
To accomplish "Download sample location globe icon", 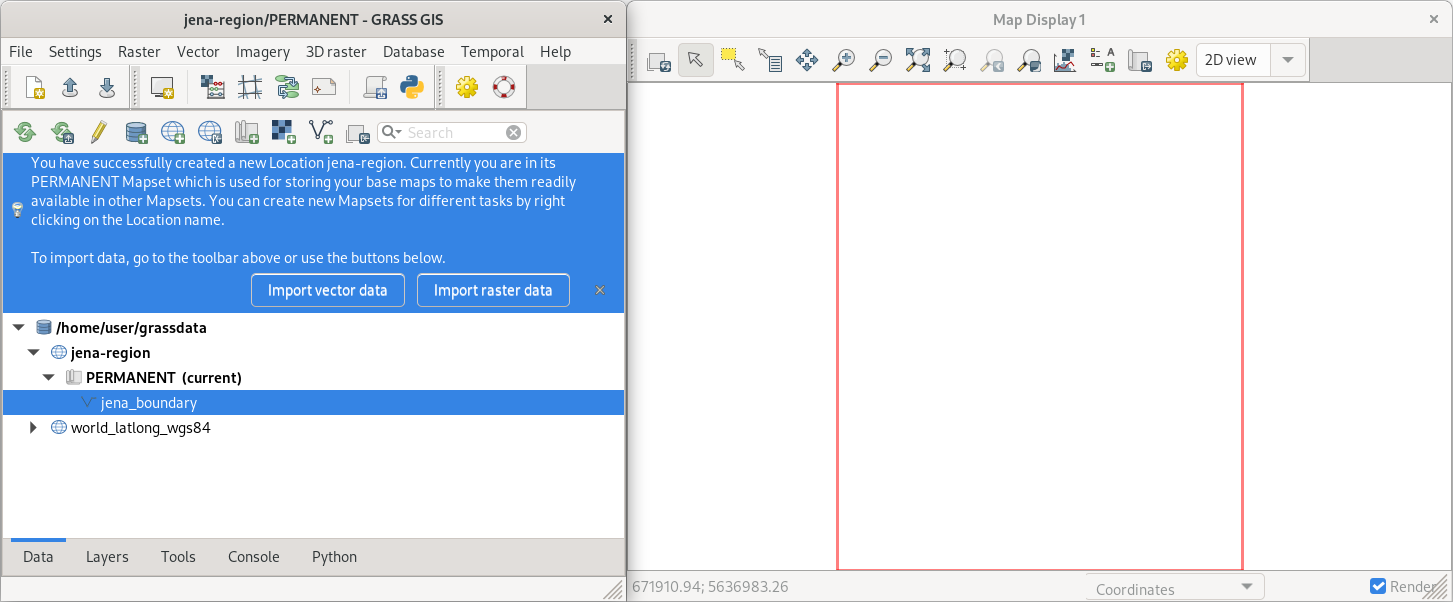I will (x=210, y=132).
